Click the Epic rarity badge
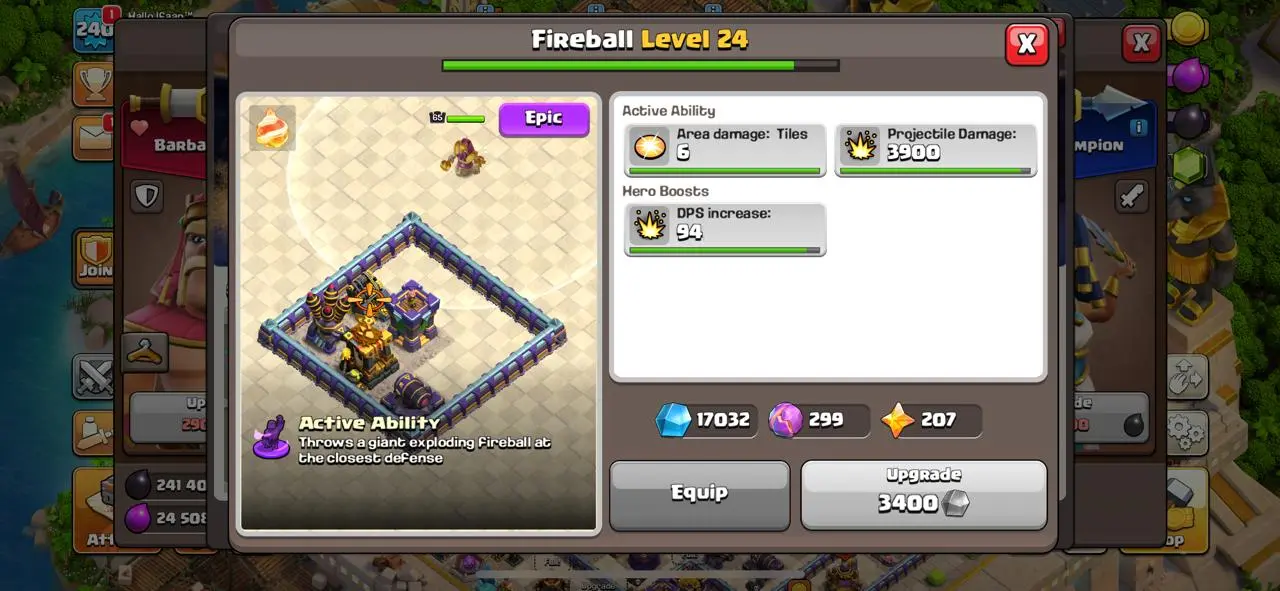1280x591 pixels. coord(544,119)
